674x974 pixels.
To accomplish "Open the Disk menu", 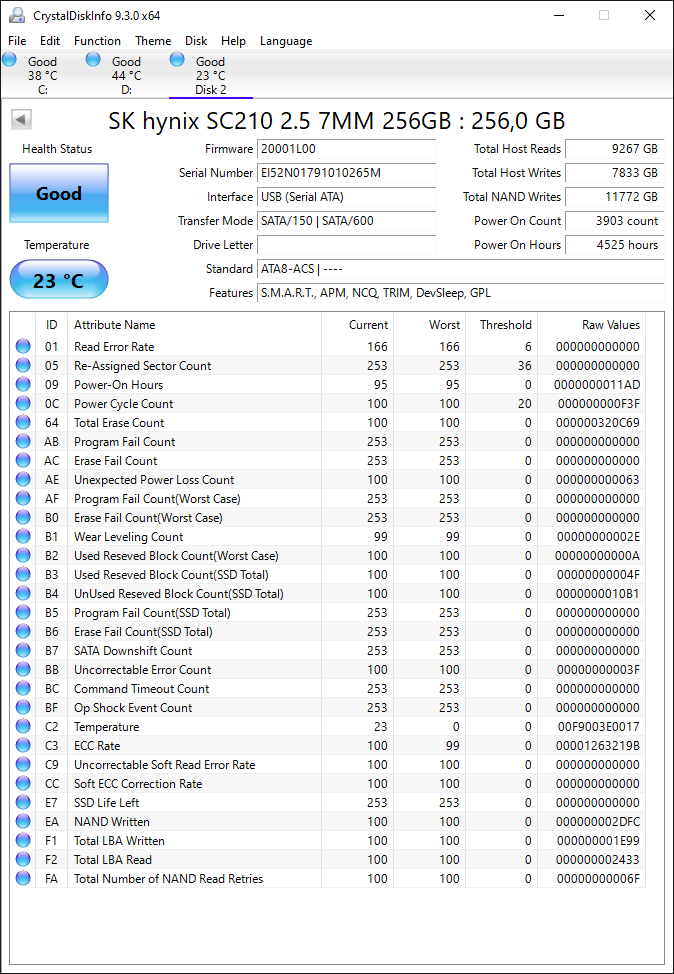I will click(x=196, y=41).
